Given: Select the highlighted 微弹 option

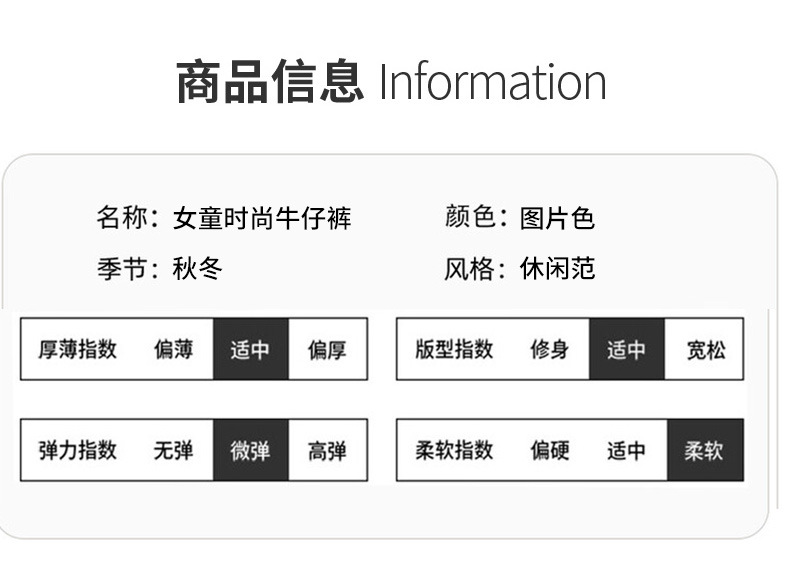Looking at the screenshot, I should pos(250,451).
